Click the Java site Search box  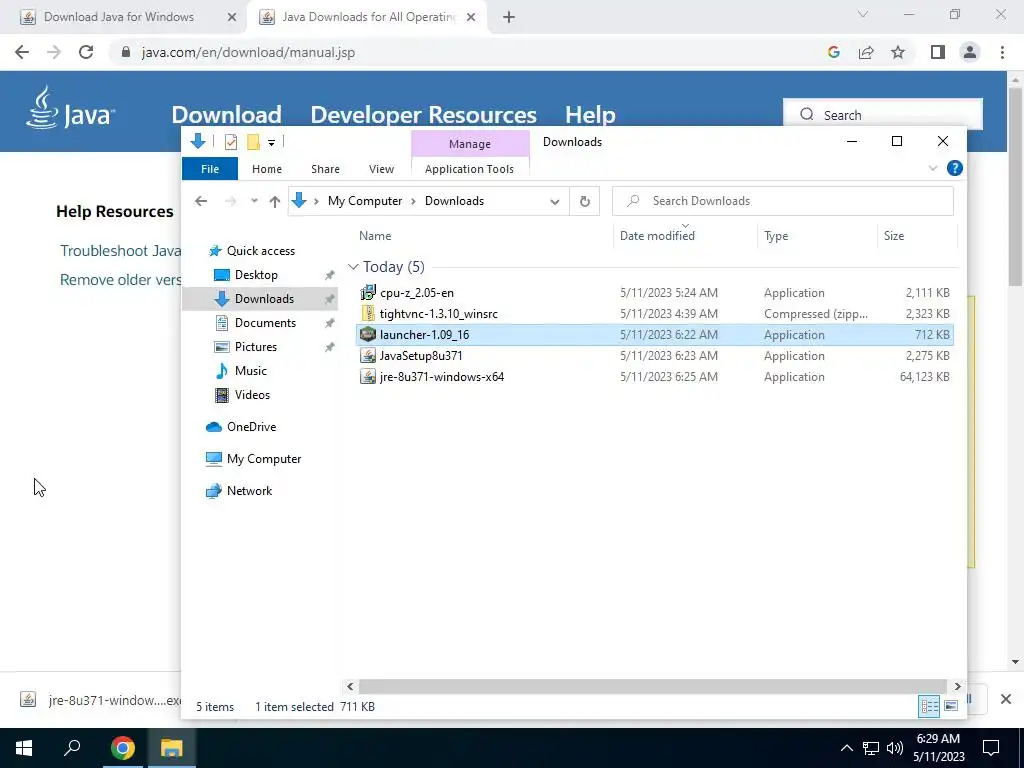click(x=882, y=115)
